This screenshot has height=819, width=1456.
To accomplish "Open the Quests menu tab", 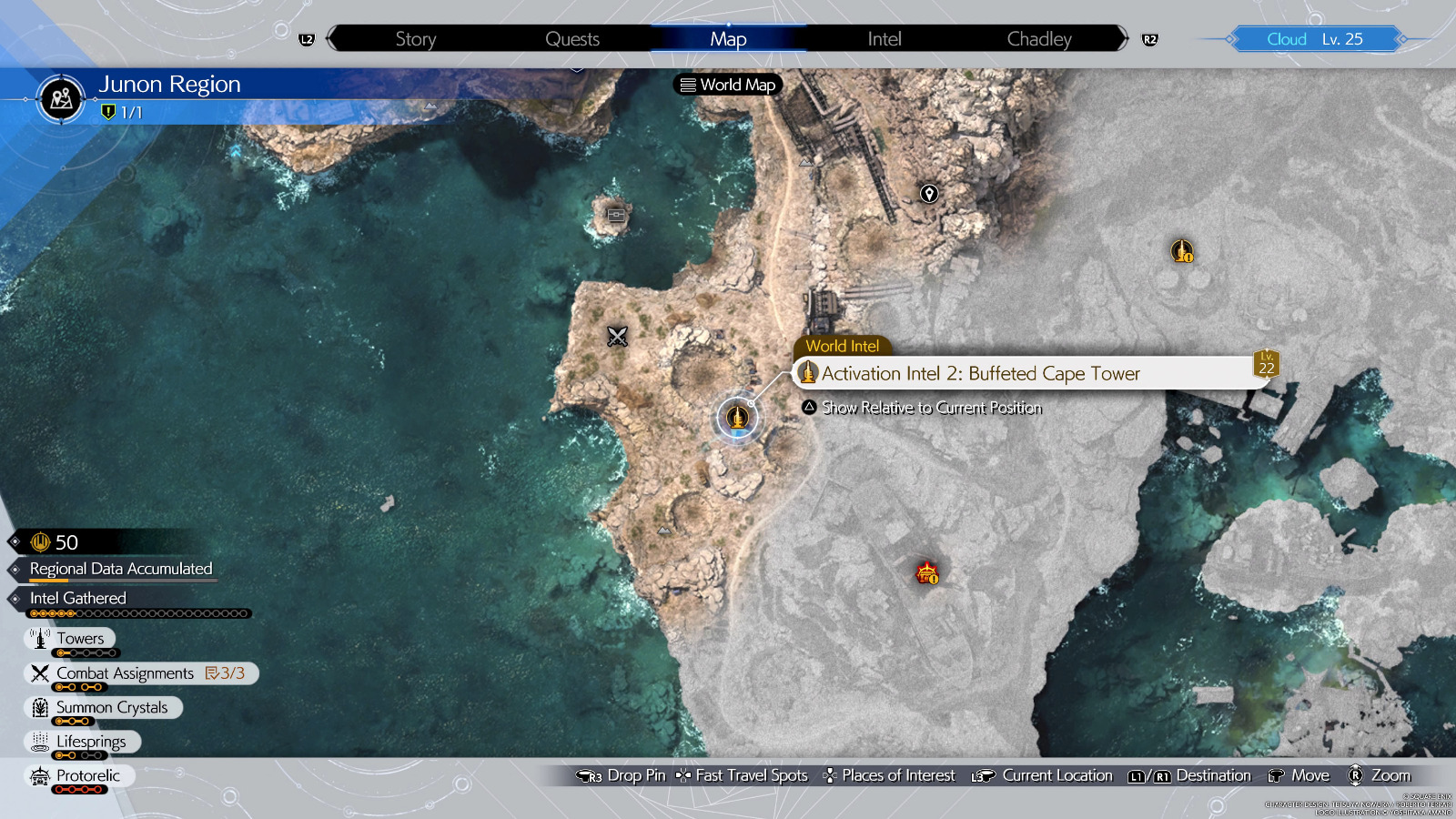I will click(572, 38).
